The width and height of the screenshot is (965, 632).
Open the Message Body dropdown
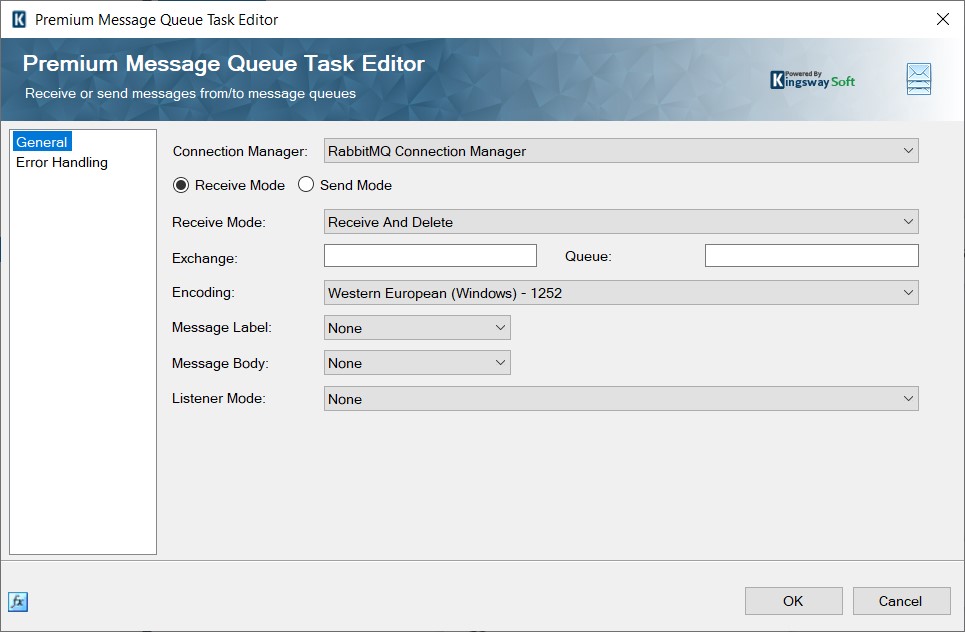coord(500,363)
